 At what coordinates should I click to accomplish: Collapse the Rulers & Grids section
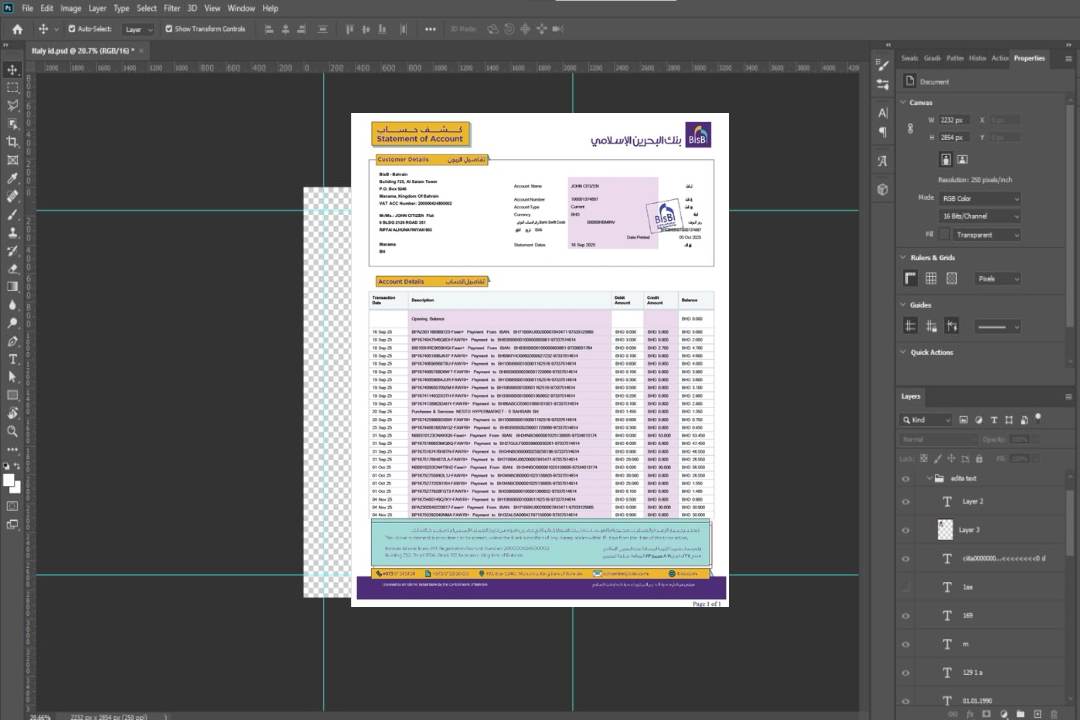tap(903, 258)
